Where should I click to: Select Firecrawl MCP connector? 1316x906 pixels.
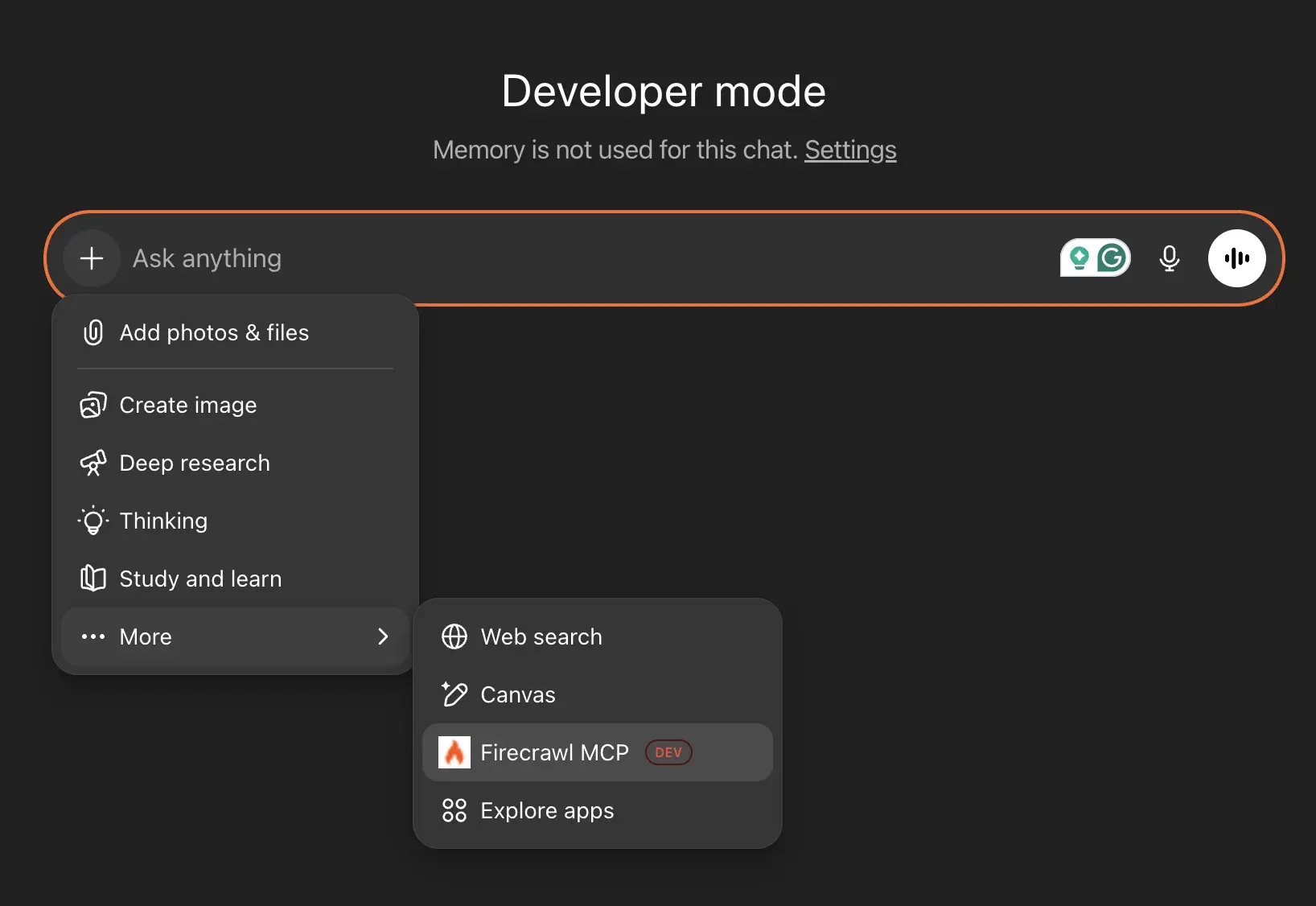click(x=597, y=752)
